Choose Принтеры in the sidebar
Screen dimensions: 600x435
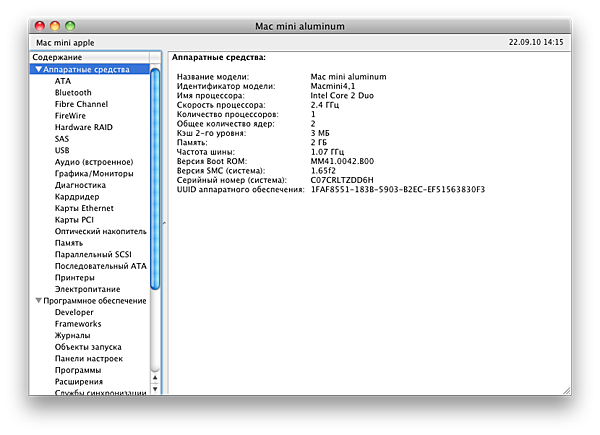(74, 277)
